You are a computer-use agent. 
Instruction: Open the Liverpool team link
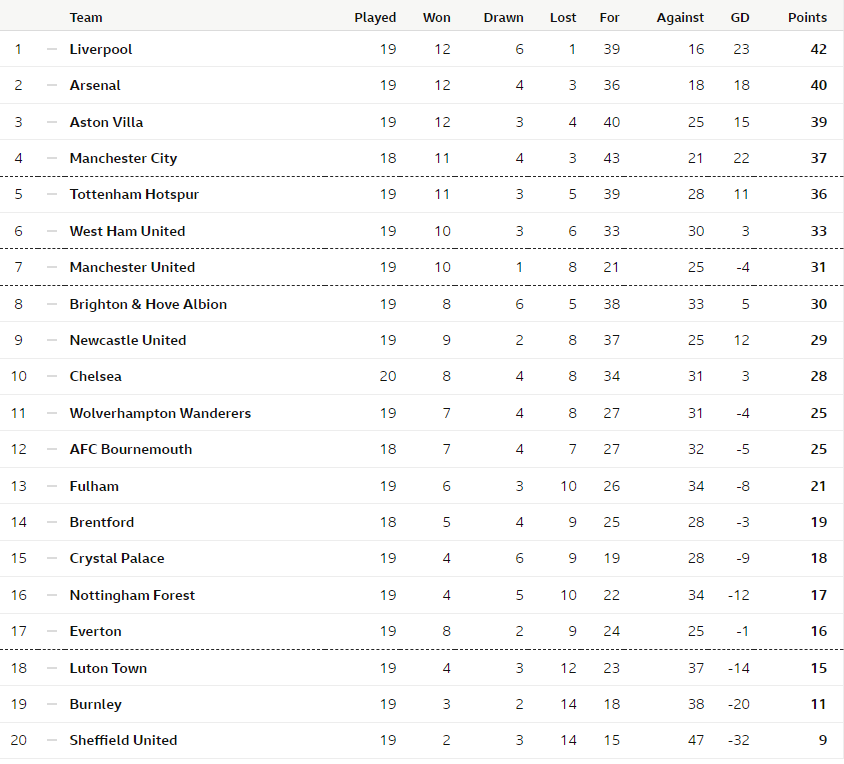[101, 50]
